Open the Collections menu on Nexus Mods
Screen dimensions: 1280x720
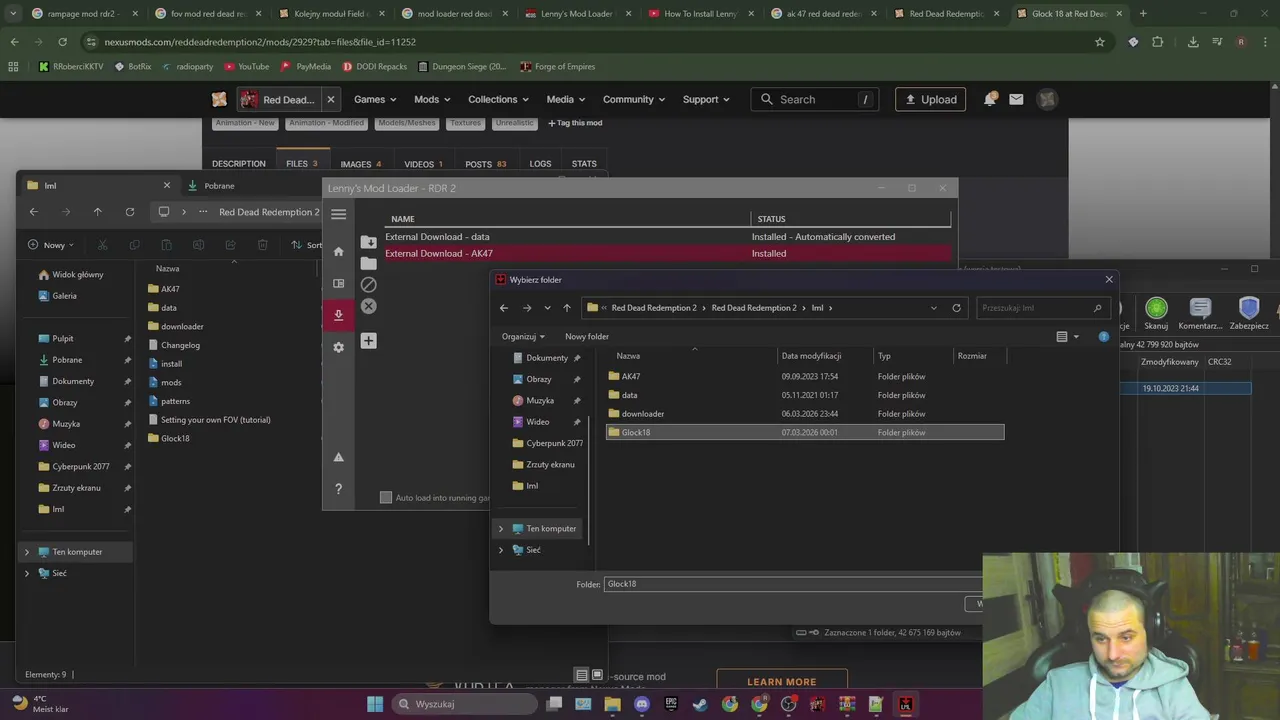click(500, 99)
